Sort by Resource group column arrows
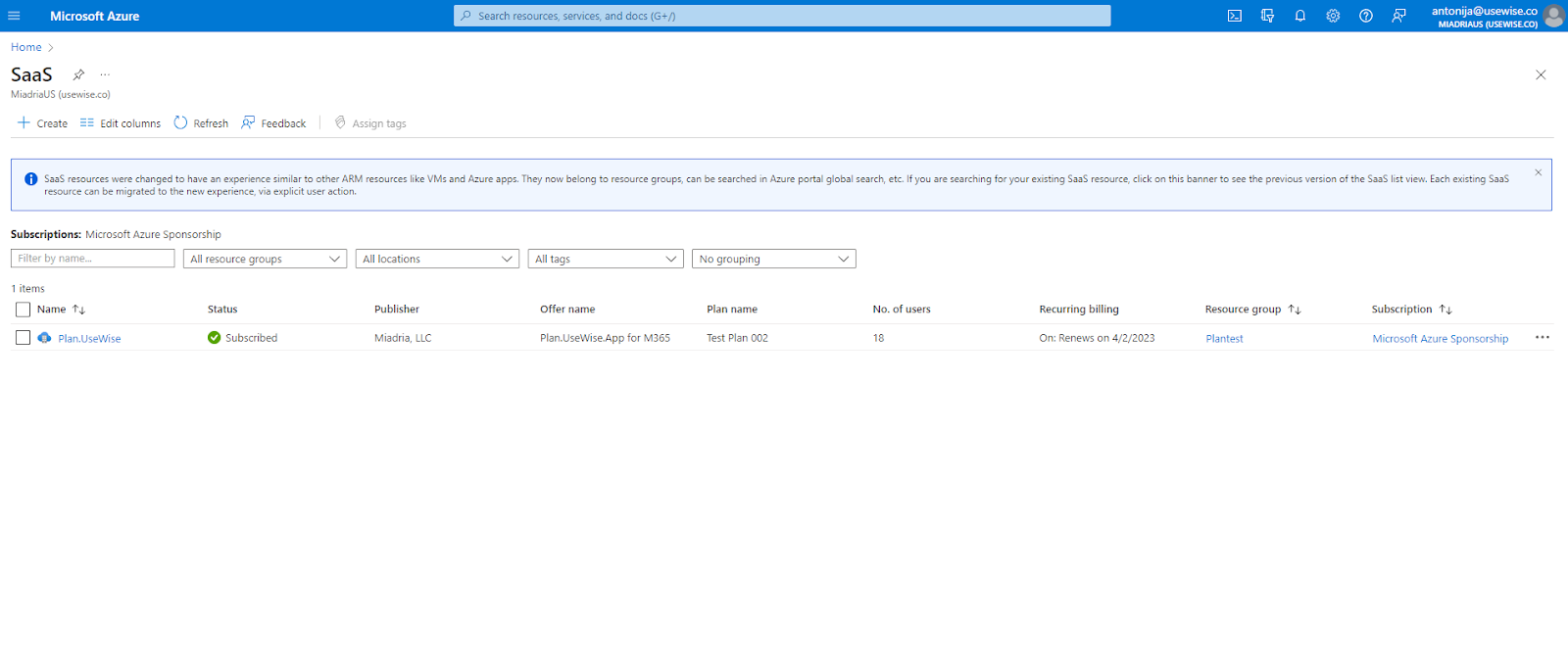This screenshot has height=670, width=1568. point(1295,310)
